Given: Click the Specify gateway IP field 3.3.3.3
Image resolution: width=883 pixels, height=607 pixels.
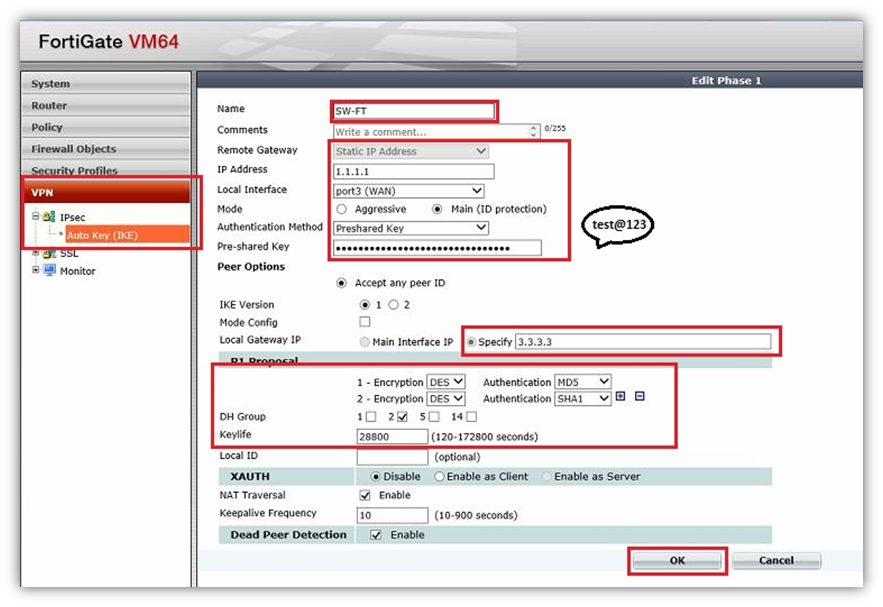Looking at the screenshot, I should 643,342.
